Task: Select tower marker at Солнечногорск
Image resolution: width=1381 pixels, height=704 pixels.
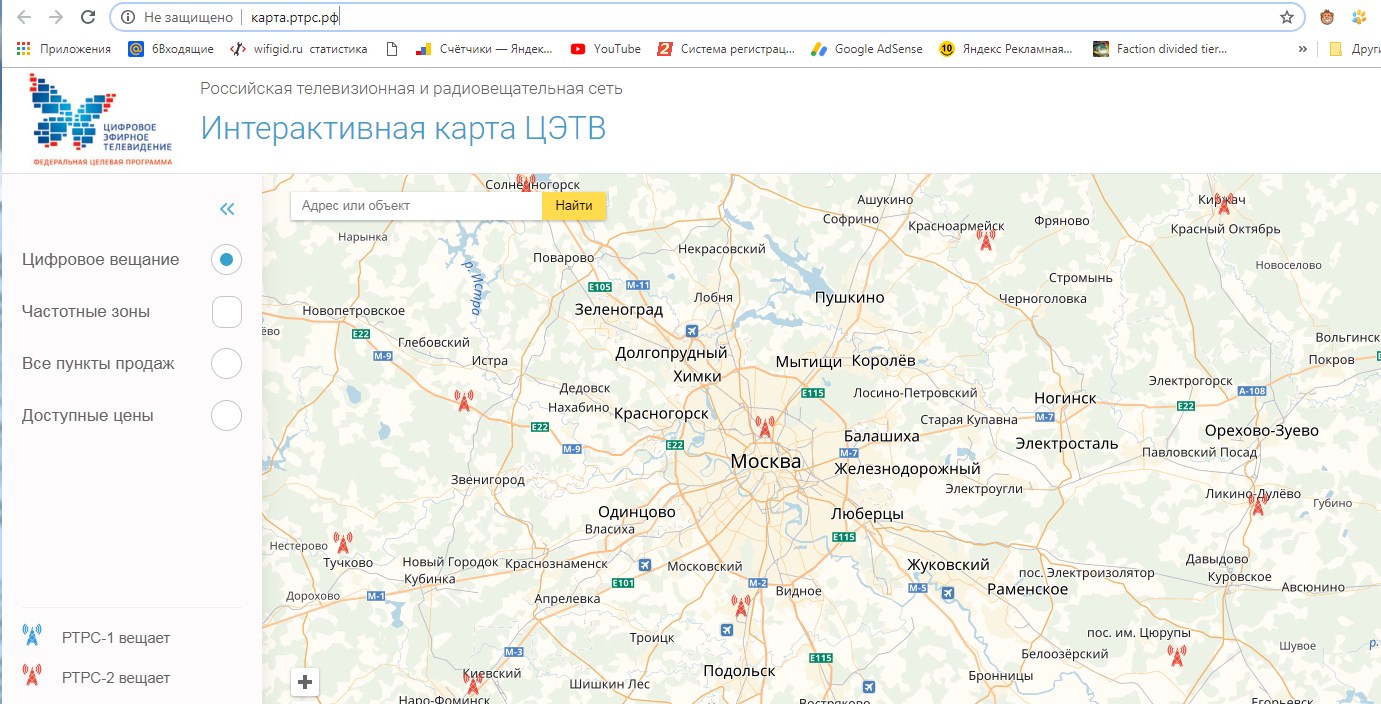Action: coord(527,183)
